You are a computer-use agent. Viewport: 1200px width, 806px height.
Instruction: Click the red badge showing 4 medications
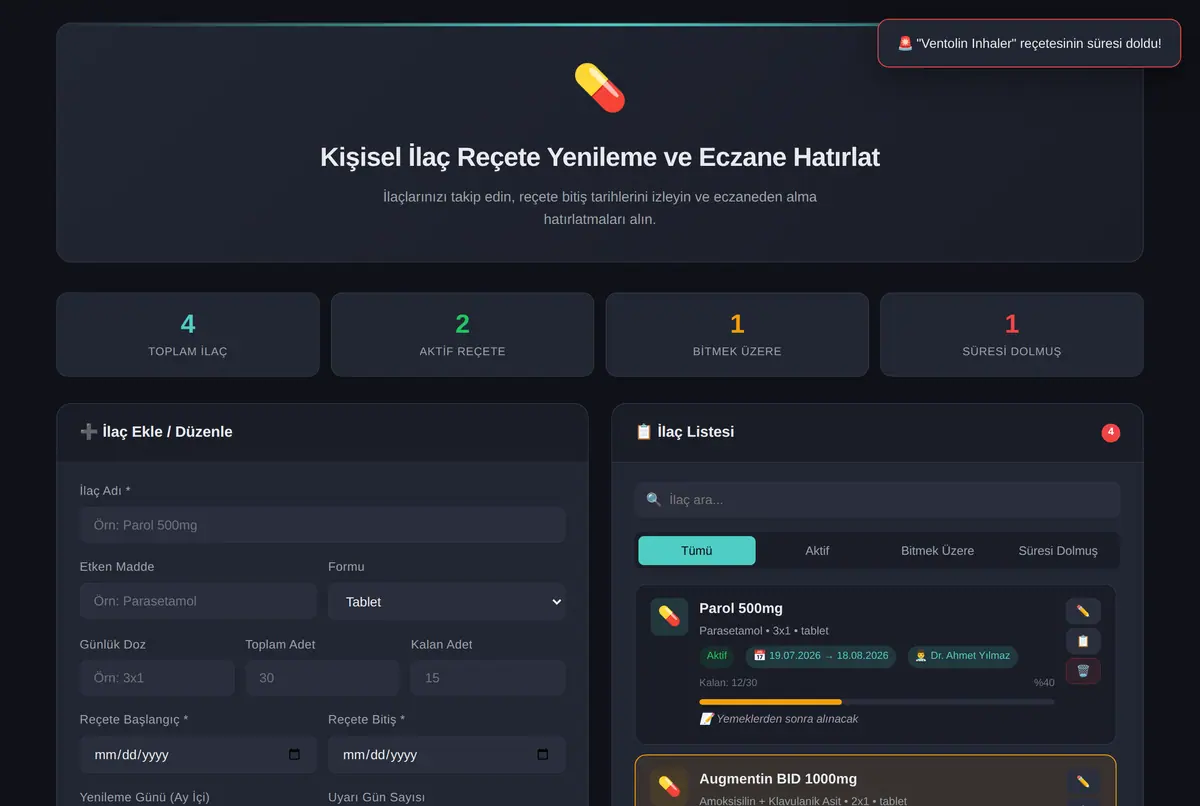click(x=1111, y=433)
